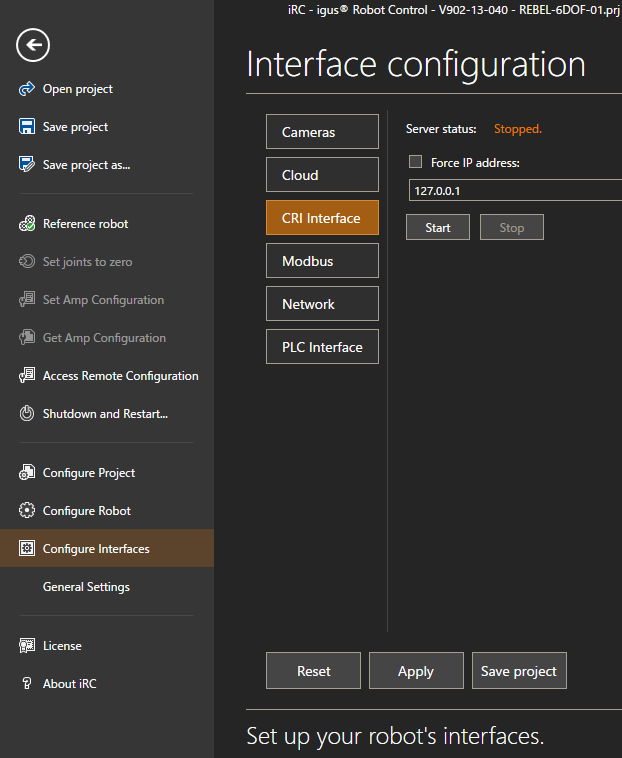Click the Save project as icon

[27, 165]
